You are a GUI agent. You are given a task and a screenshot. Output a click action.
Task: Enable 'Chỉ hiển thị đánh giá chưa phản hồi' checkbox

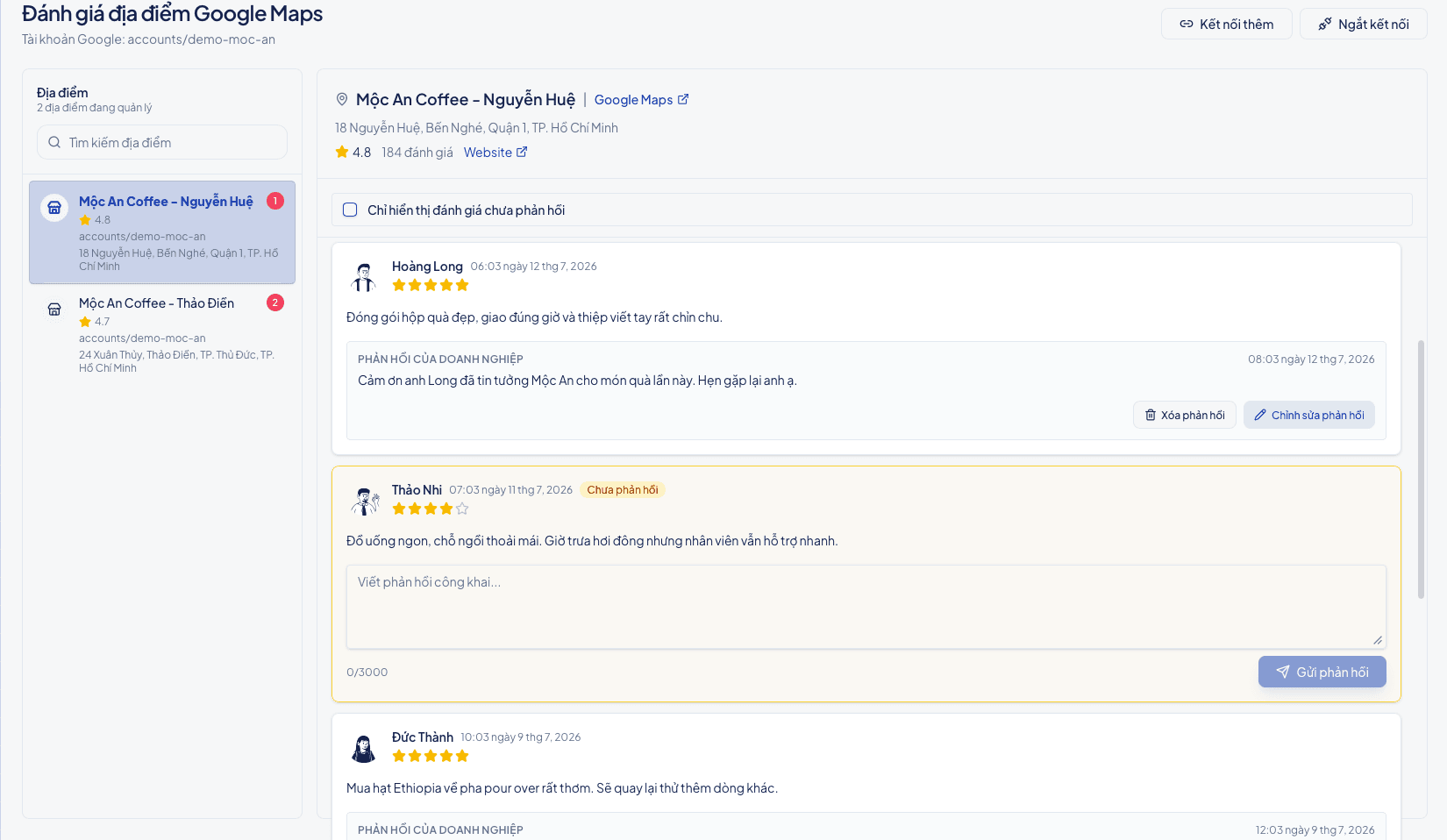tap(350, 210)
